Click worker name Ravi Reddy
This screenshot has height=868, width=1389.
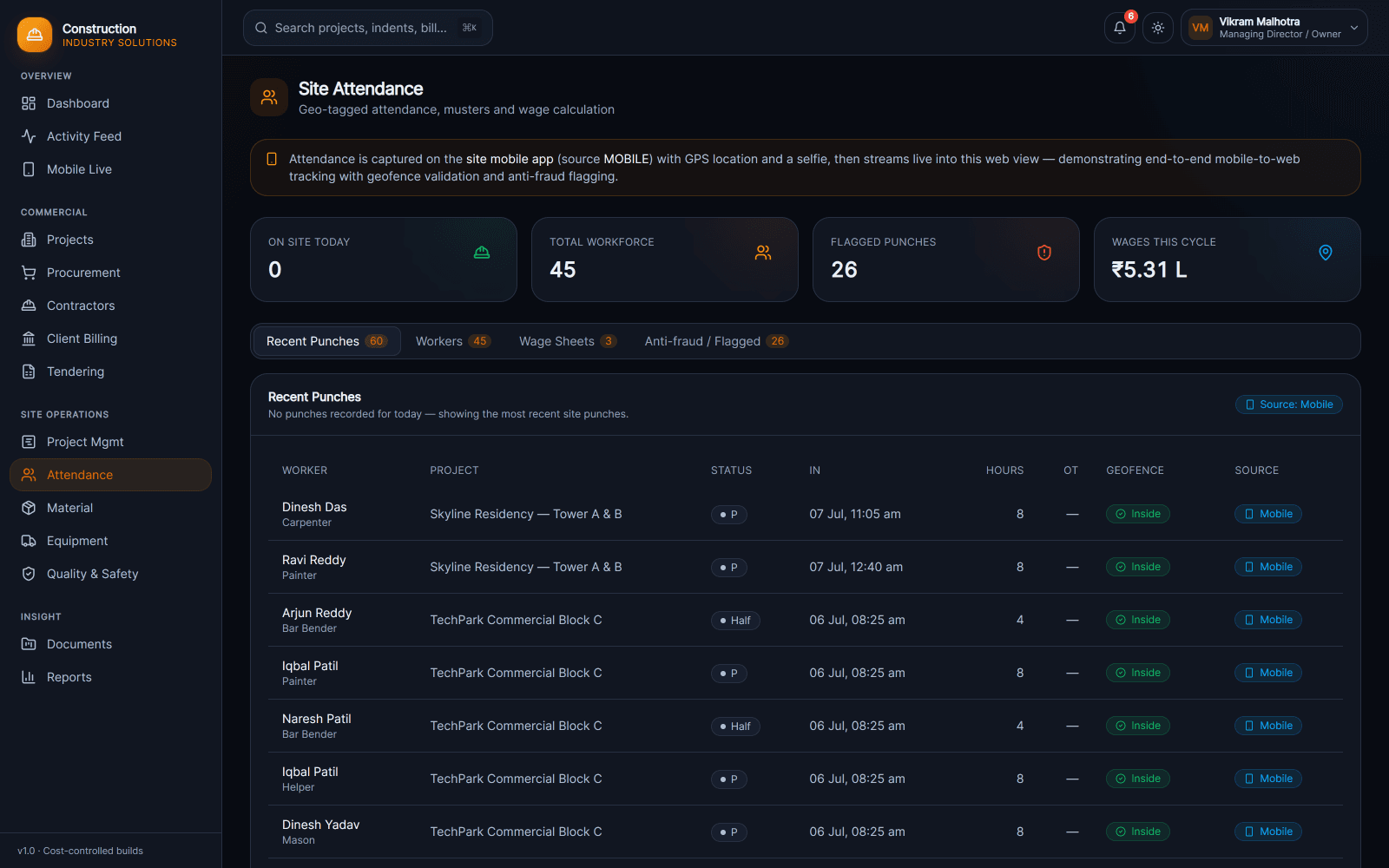point(313,560)
